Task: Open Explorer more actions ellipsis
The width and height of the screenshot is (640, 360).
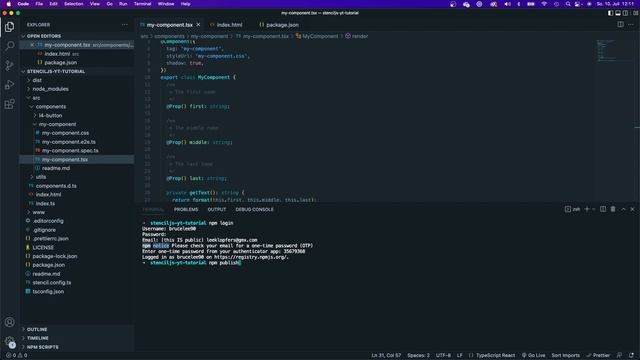Action: pyautogui.click(x=124, y=24)
